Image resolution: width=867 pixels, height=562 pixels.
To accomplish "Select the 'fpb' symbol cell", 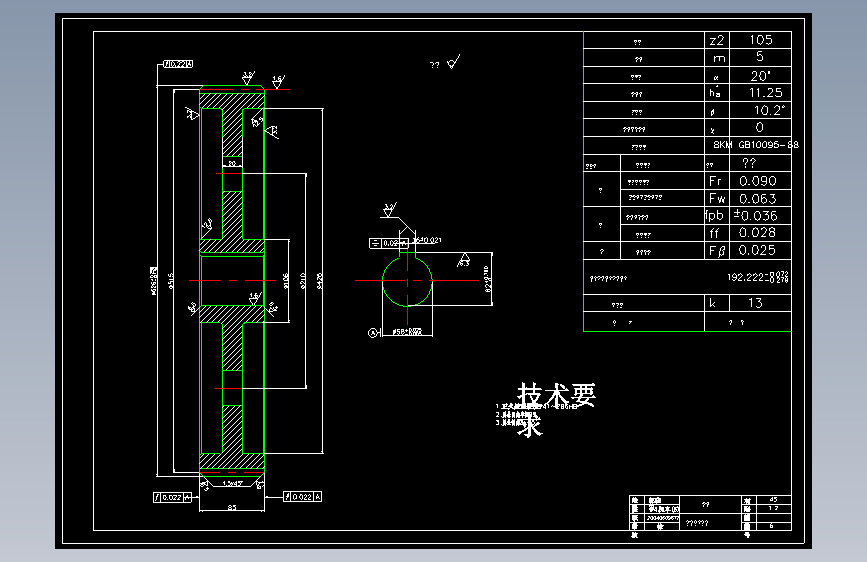I will (x=717, y=216).
